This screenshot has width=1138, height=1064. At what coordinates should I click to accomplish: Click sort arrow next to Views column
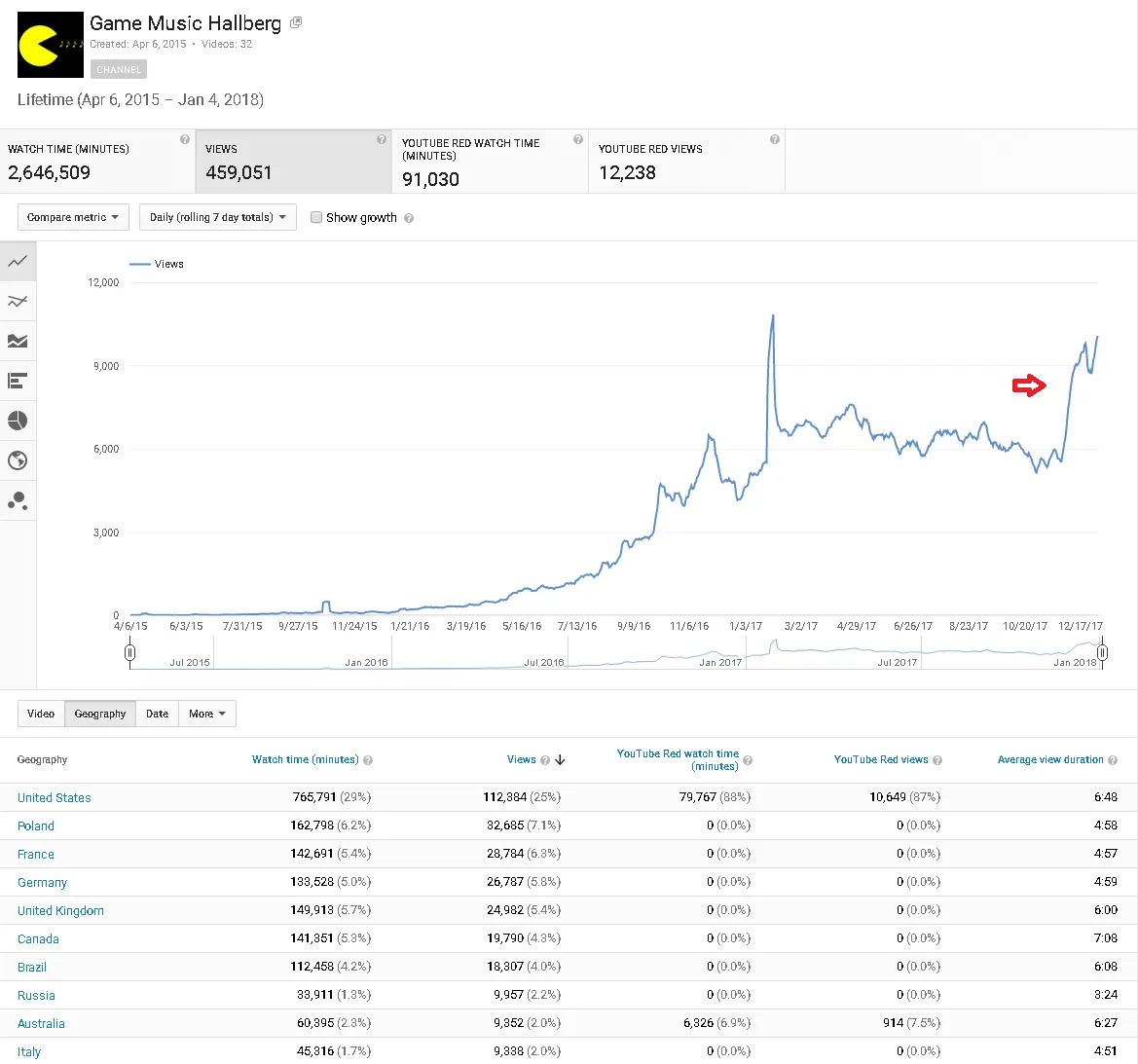[x=560, y=760]
